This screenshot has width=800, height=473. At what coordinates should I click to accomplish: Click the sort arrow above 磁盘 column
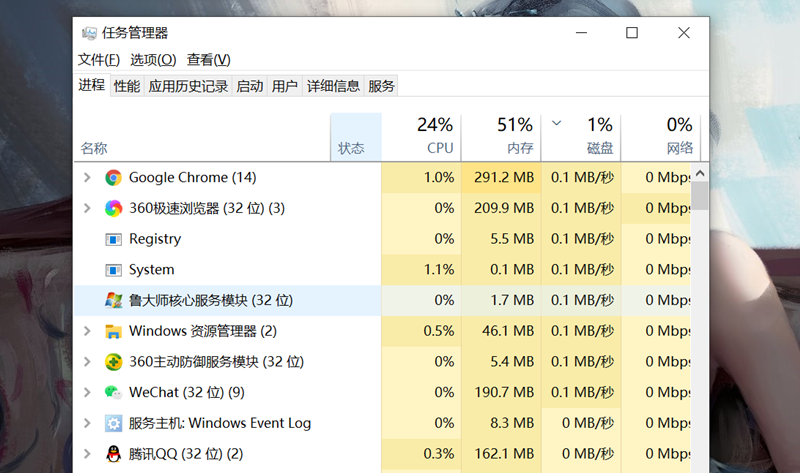[557, 123]
